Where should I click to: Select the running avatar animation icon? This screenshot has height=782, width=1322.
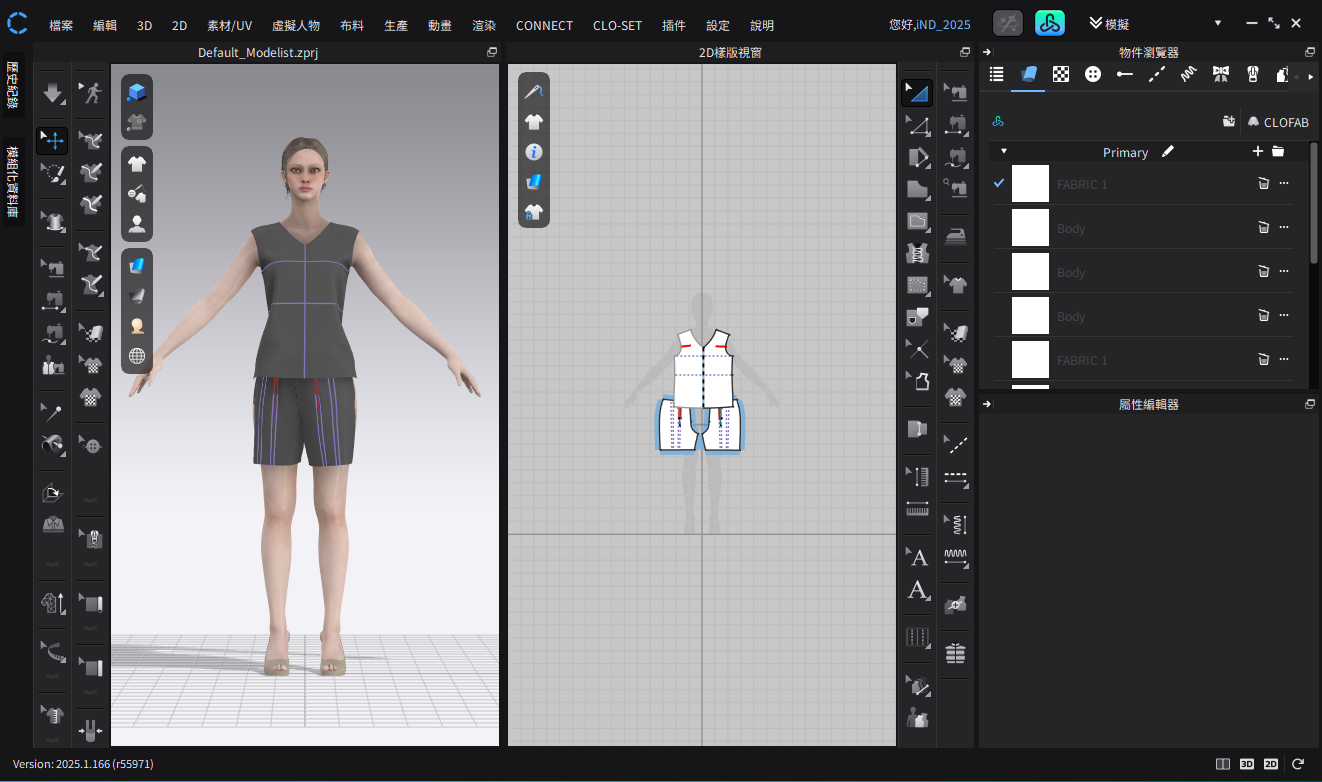[92, 93]
